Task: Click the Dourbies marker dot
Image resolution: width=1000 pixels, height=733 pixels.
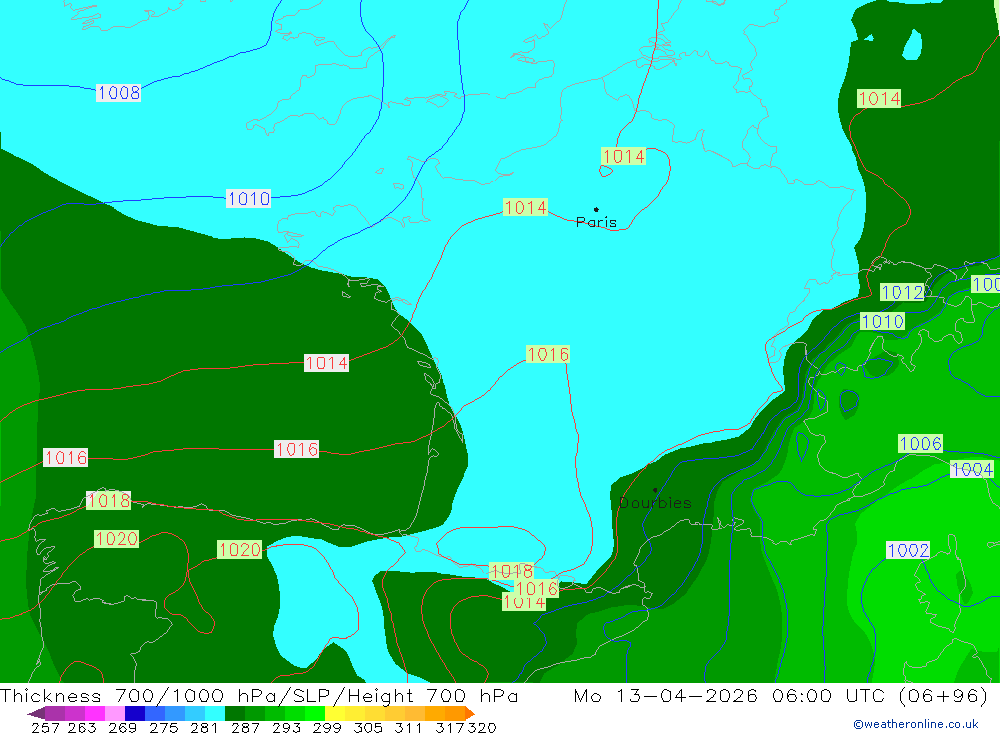Action: [655, 490]
